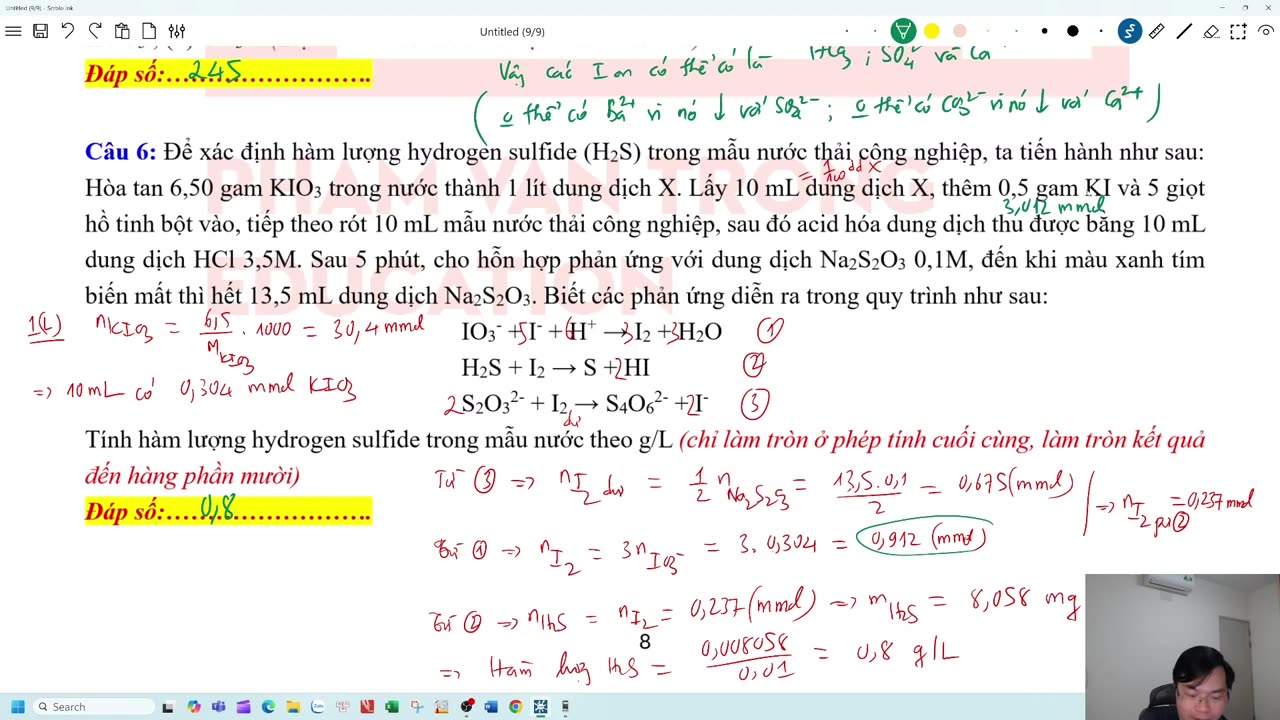Activate the ruler tool
This screenshot has height=720, width=1280.
pos(1156,31)
